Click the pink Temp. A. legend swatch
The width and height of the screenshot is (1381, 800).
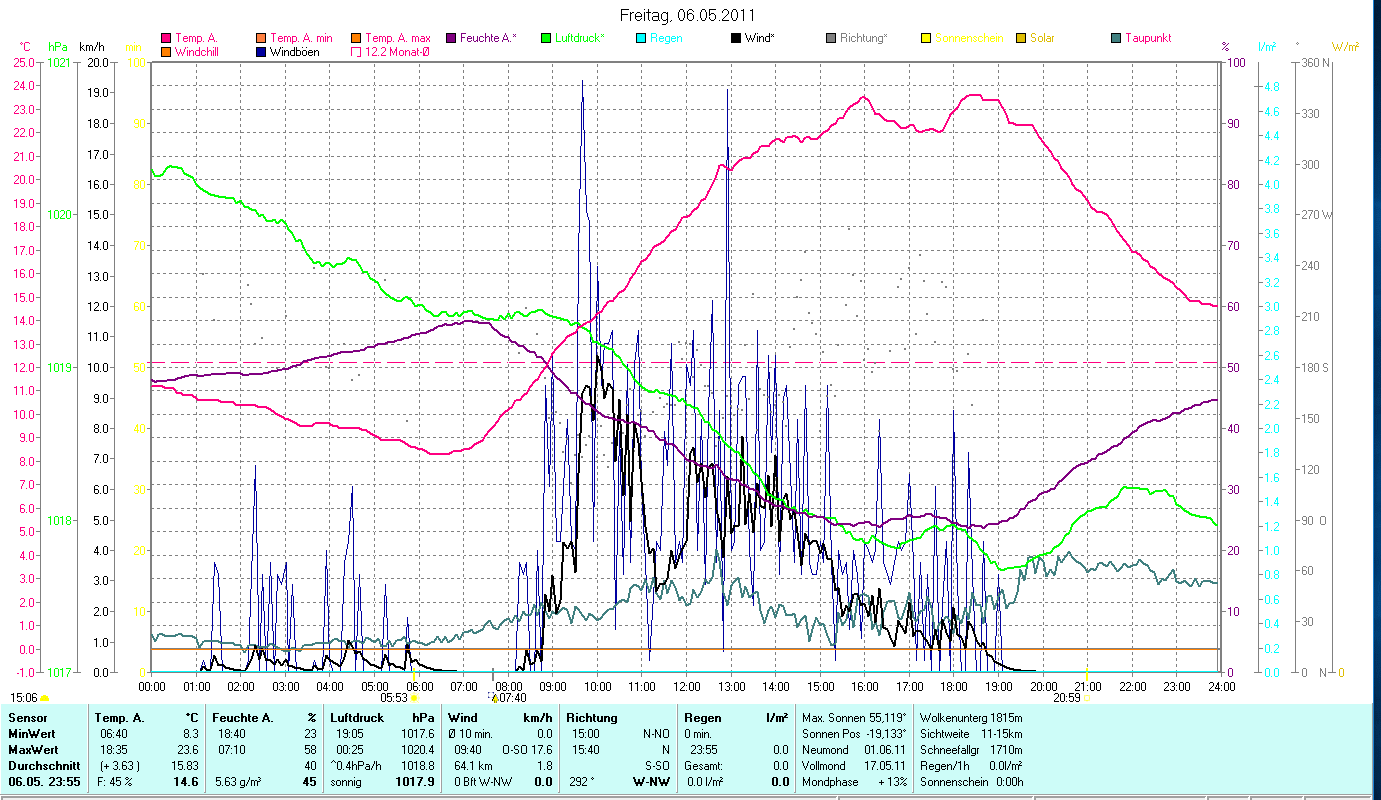pyautogui.click(x=166, y=38)
